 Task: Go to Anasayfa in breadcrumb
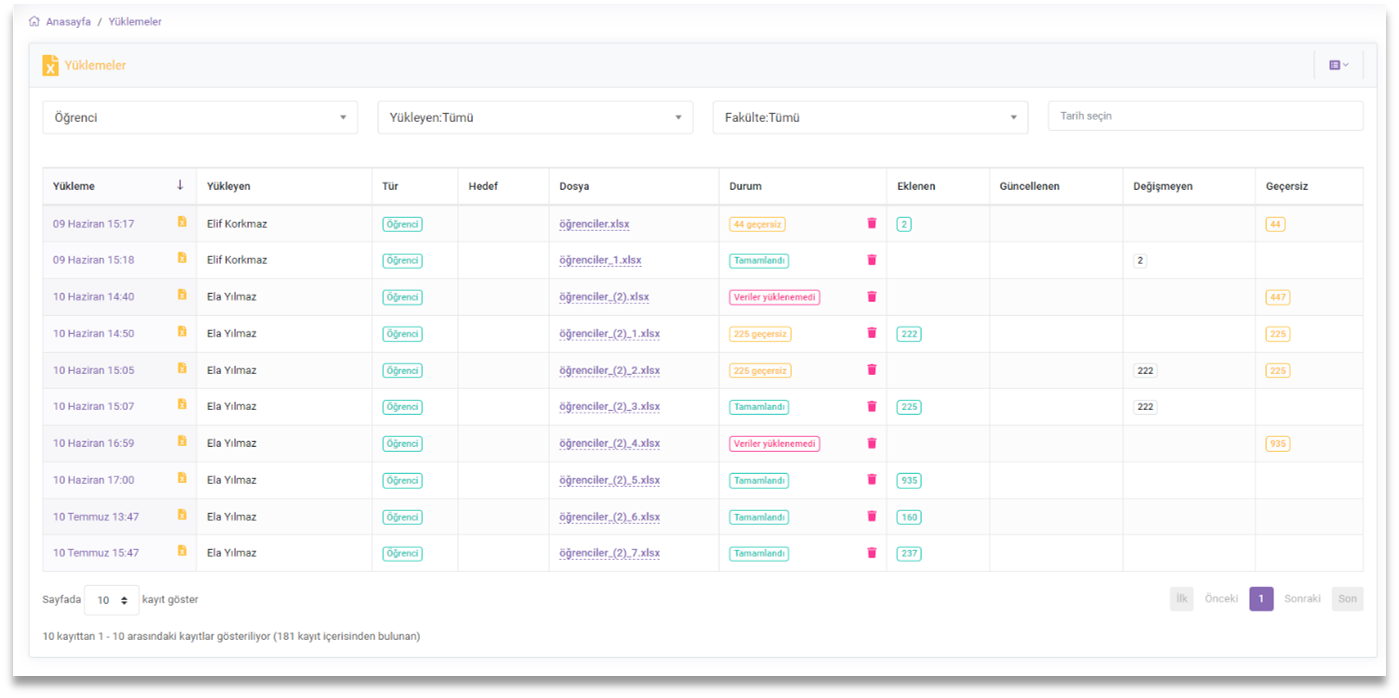point(68,21)
